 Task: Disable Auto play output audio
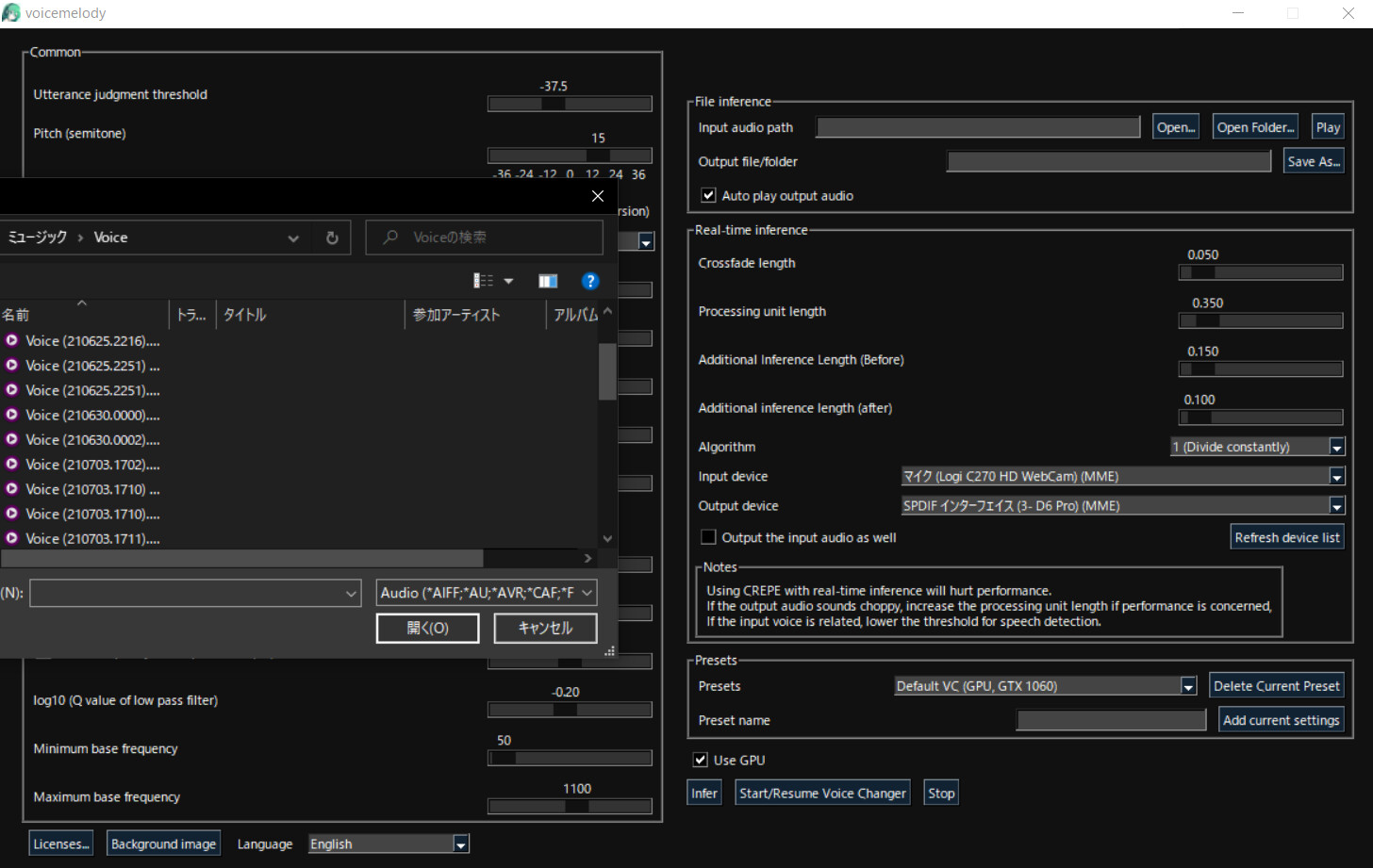[x=708, y=195]
